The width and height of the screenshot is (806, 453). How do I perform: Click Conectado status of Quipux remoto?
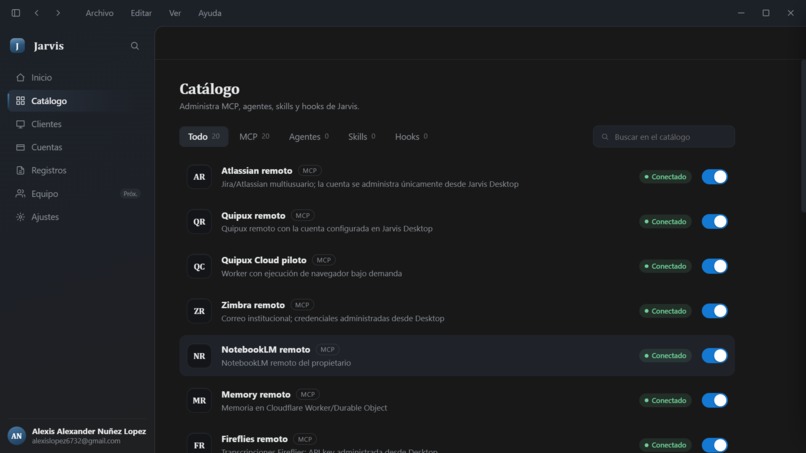pyautogui.click(x=665, y=222)
